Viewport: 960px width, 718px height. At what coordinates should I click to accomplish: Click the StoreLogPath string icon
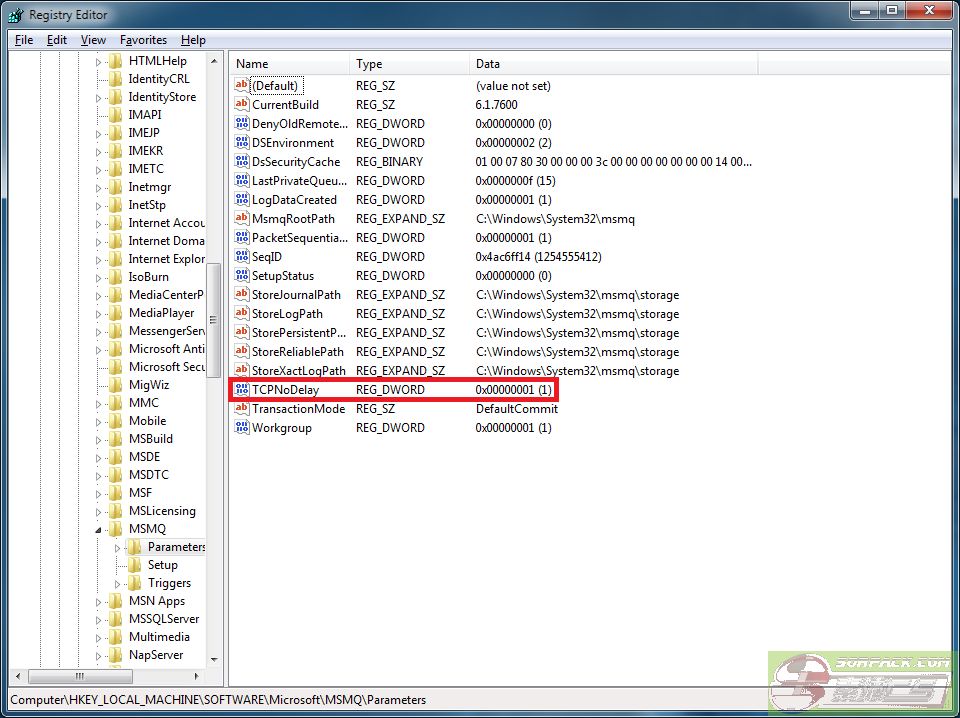point(242,313)
